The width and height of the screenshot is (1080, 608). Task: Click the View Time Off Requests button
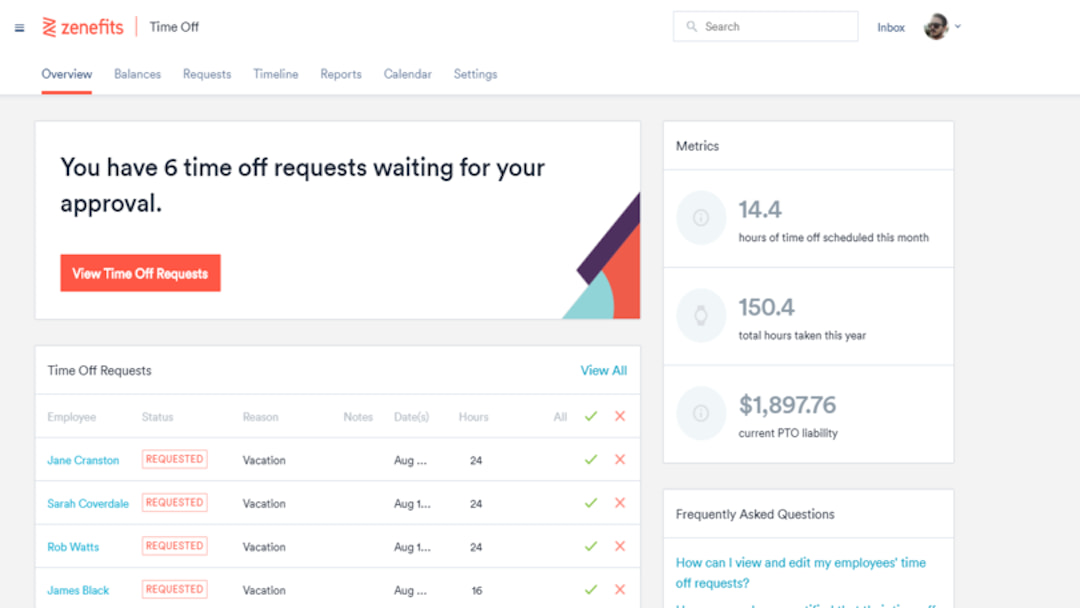point(140,273)
